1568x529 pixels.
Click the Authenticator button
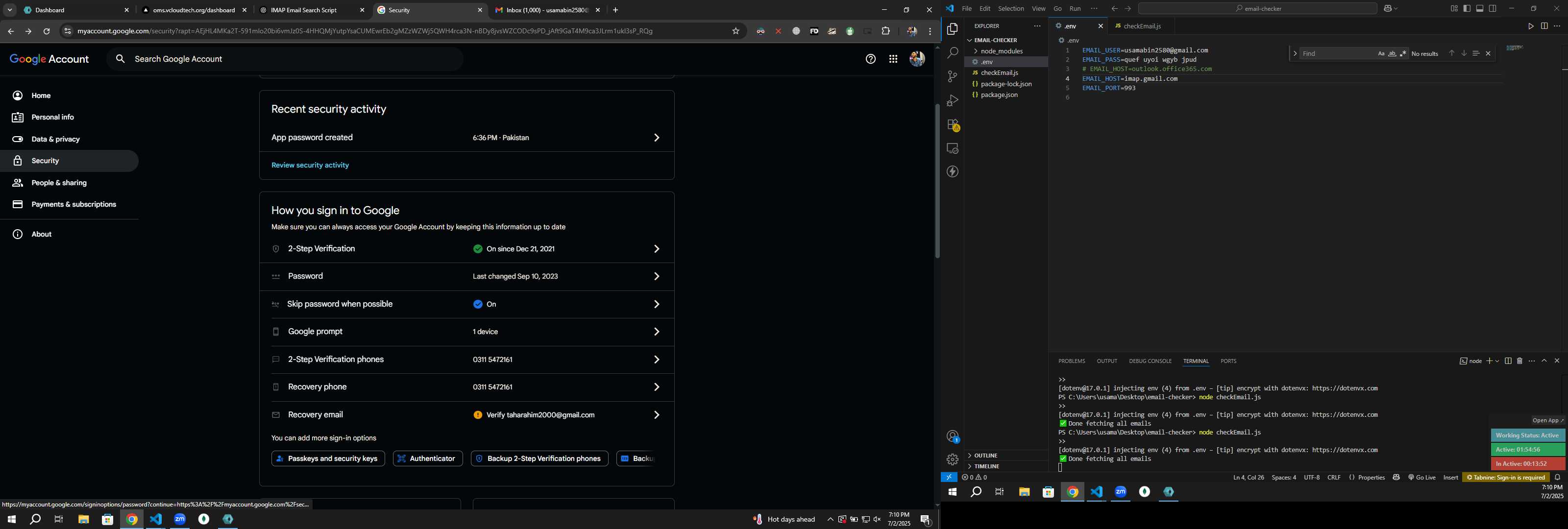pyautogui.click(x=428, y=459)
